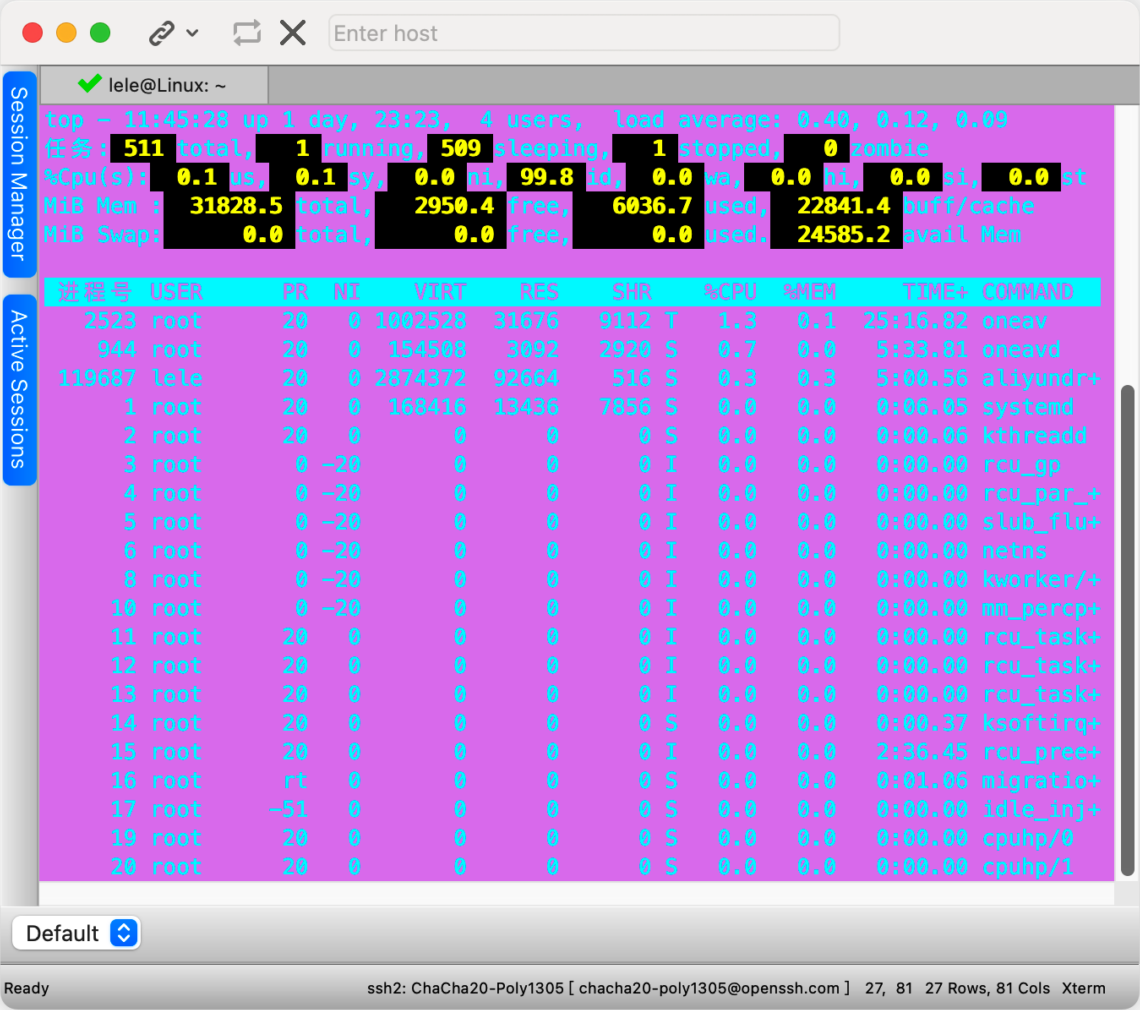Click the 24585.2 avail Mem value
Viewport: 1140px width, 1010px height.
pyautogui.click(x=843, y=234)
